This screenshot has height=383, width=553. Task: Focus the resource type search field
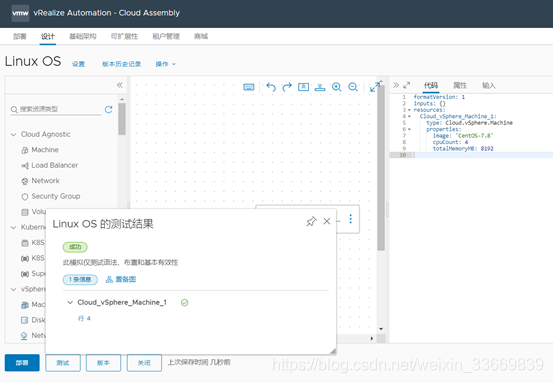pyautogui.click(x=55, y=109)
